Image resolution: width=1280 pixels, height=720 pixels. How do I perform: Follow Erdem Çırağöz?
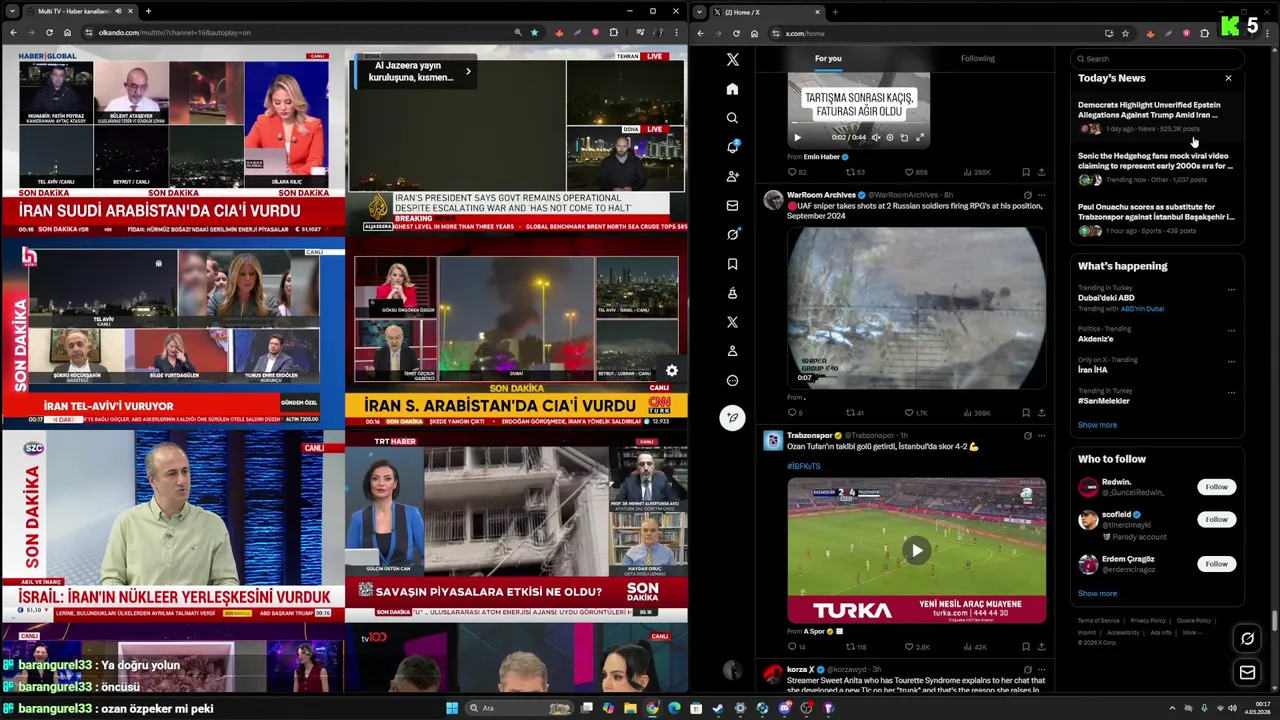tap(1216, 564)
